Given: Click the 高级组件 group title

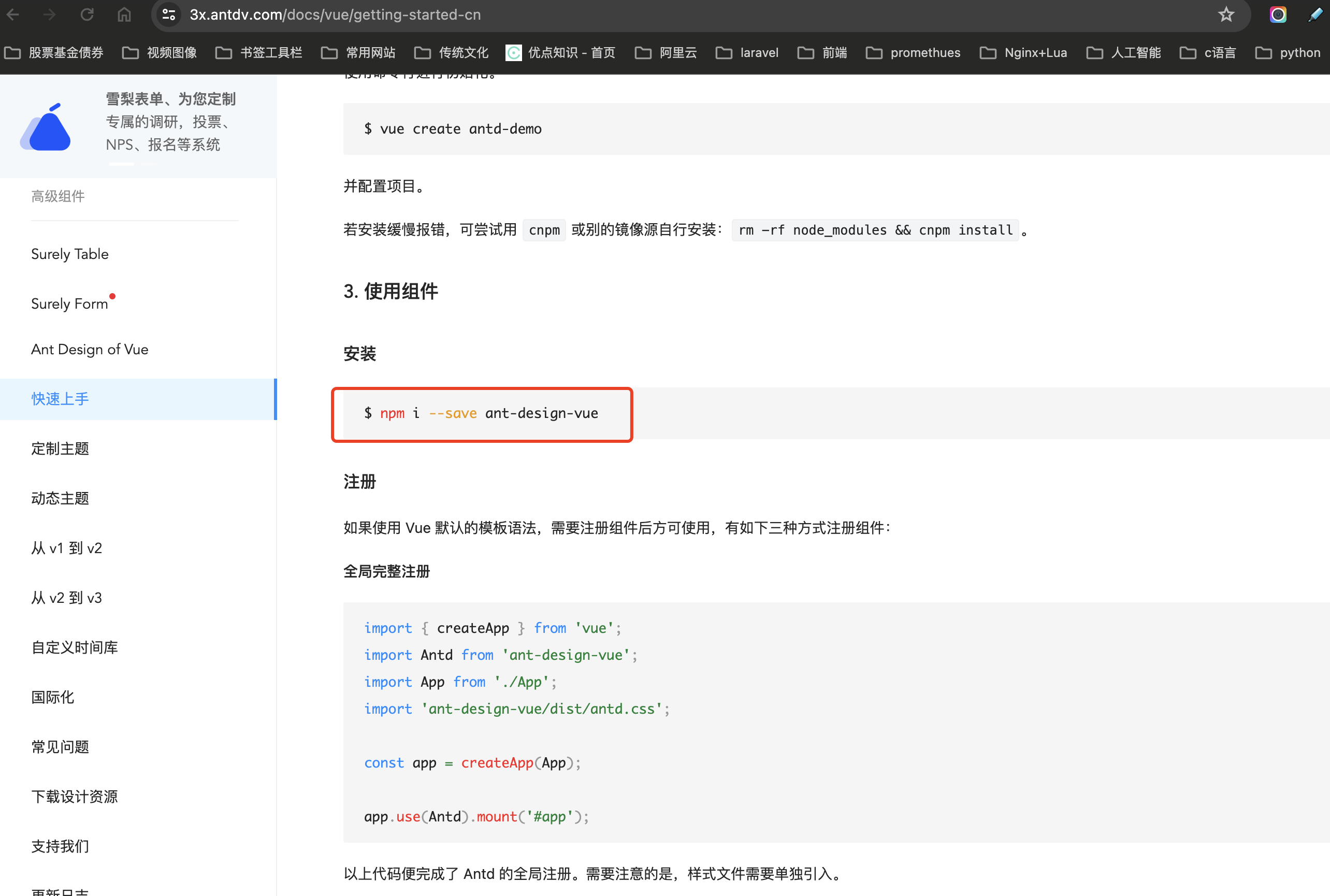Looking at the screenshot, I should click(x=57, y=197).
